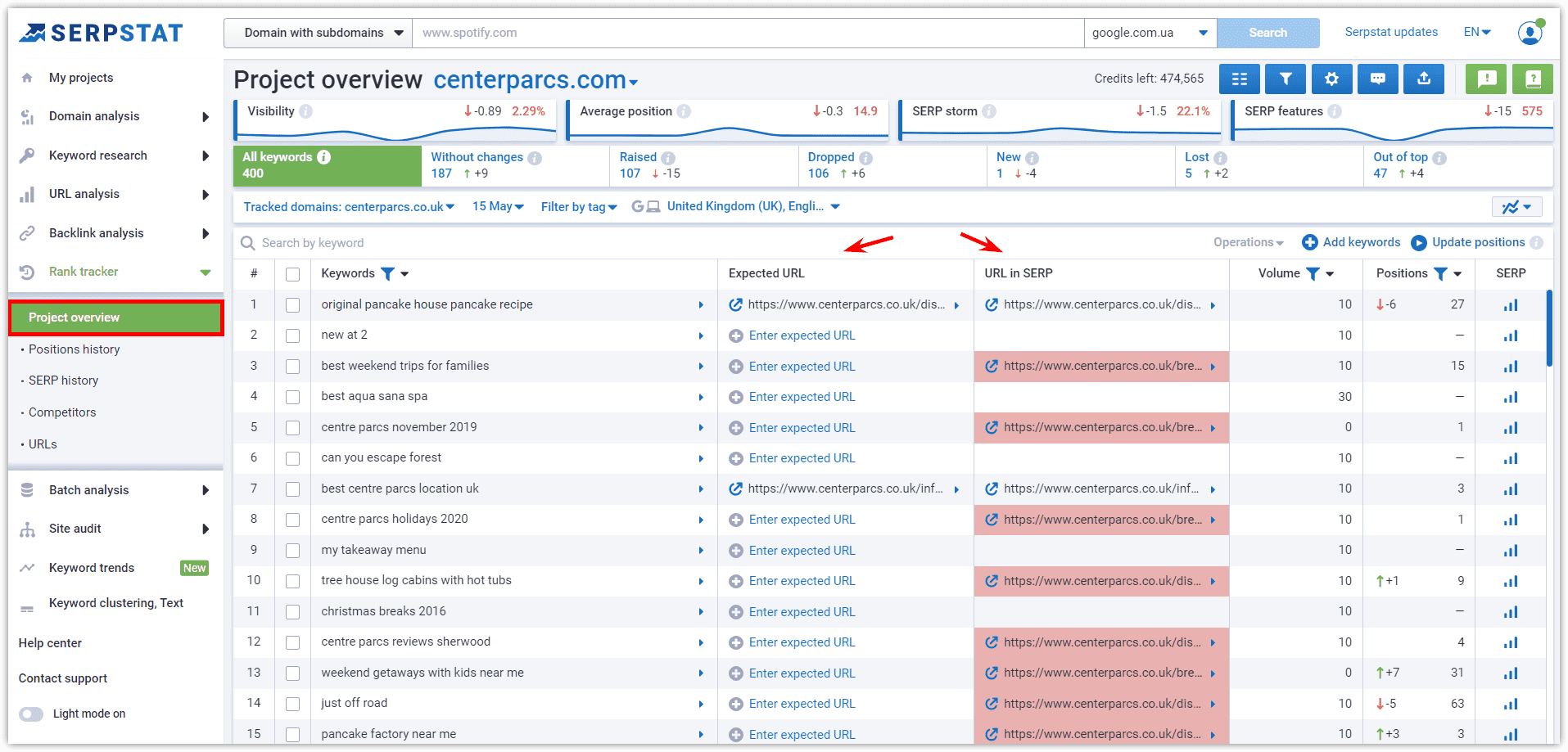Open Competitors submenu item
This screenshot has width=1568, height=752.
[62, 412]
